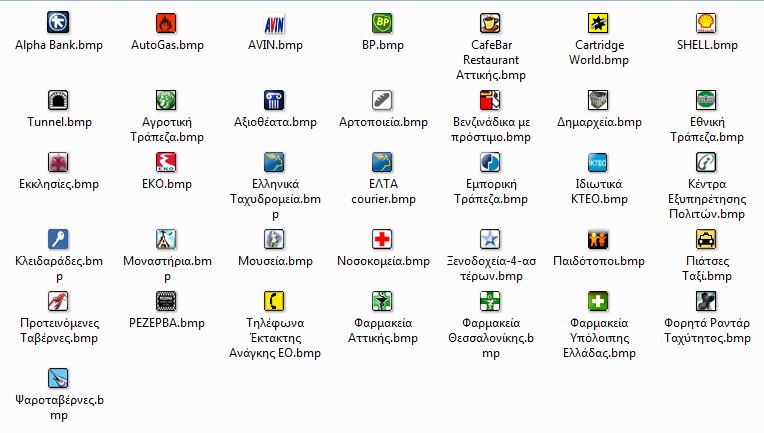
Task: Click the 'Εμπορική Τράπεζα.bmp' file name
Action: click(x=491, y=191)
